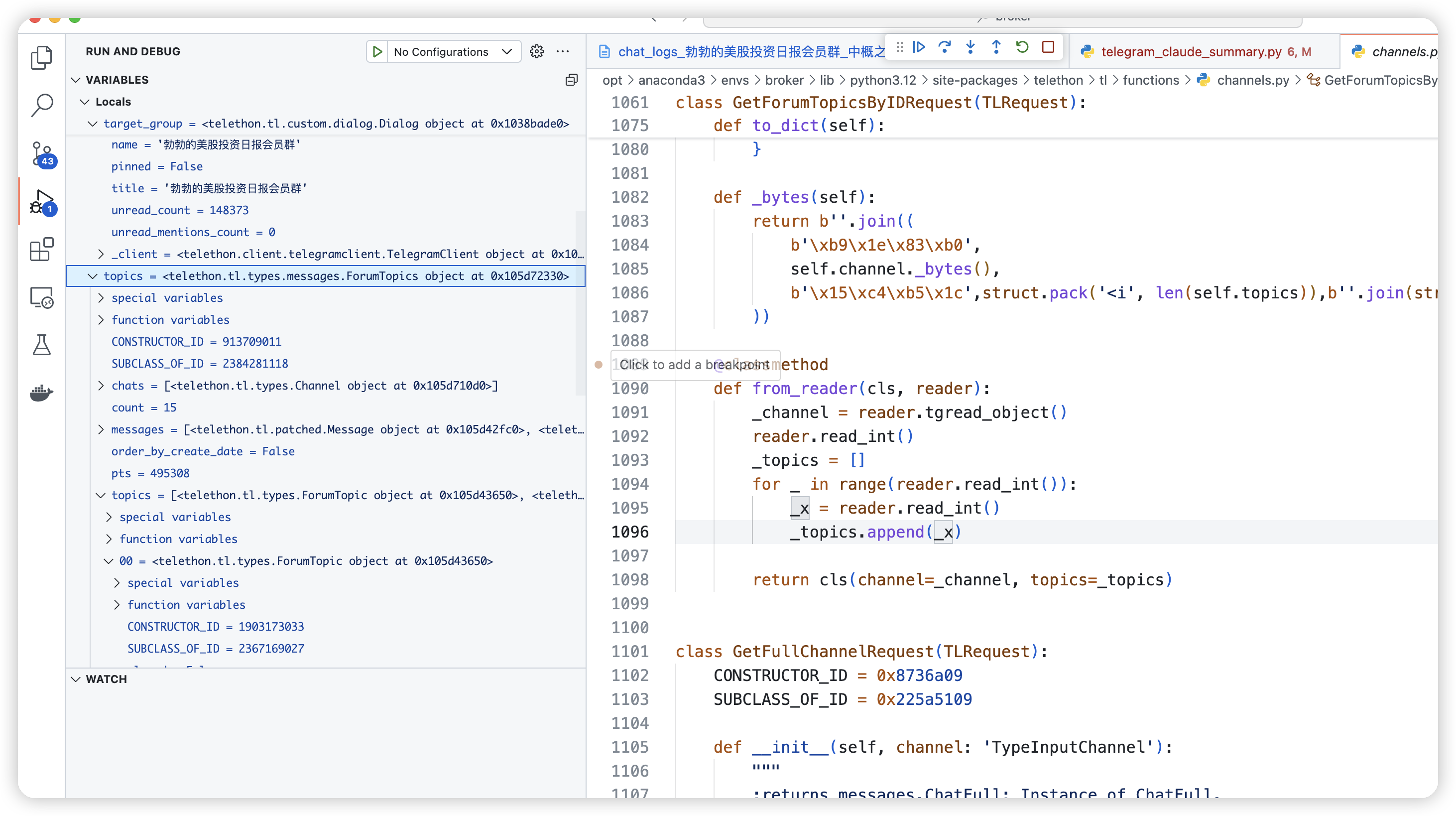Click 'python3.12' breadcrumb segment
This screenshot has width=1456, height=816.
point(883,80)
